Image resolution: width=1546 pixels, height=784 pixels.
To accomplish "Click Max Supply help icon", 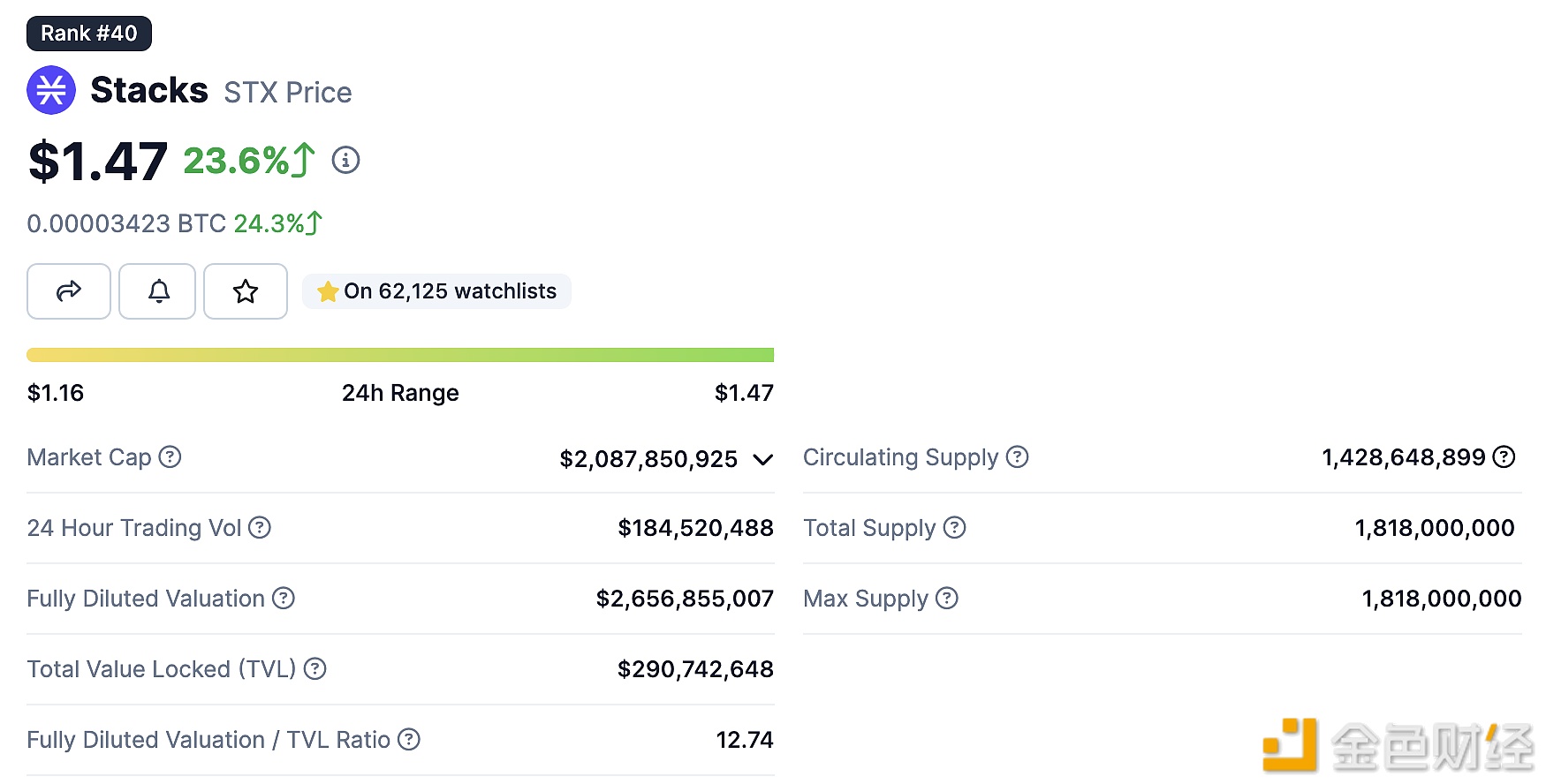I will 947,598.
